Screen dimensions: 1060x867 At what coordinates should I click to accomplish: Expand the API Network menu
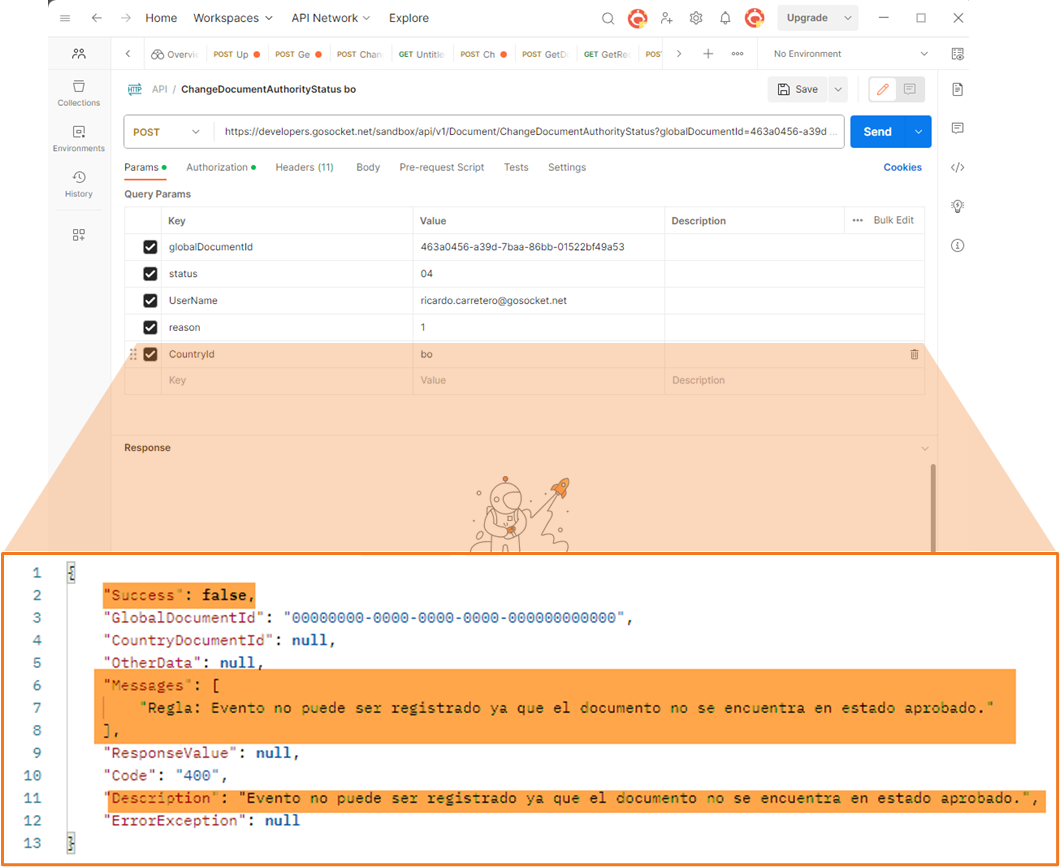point(331,18)
